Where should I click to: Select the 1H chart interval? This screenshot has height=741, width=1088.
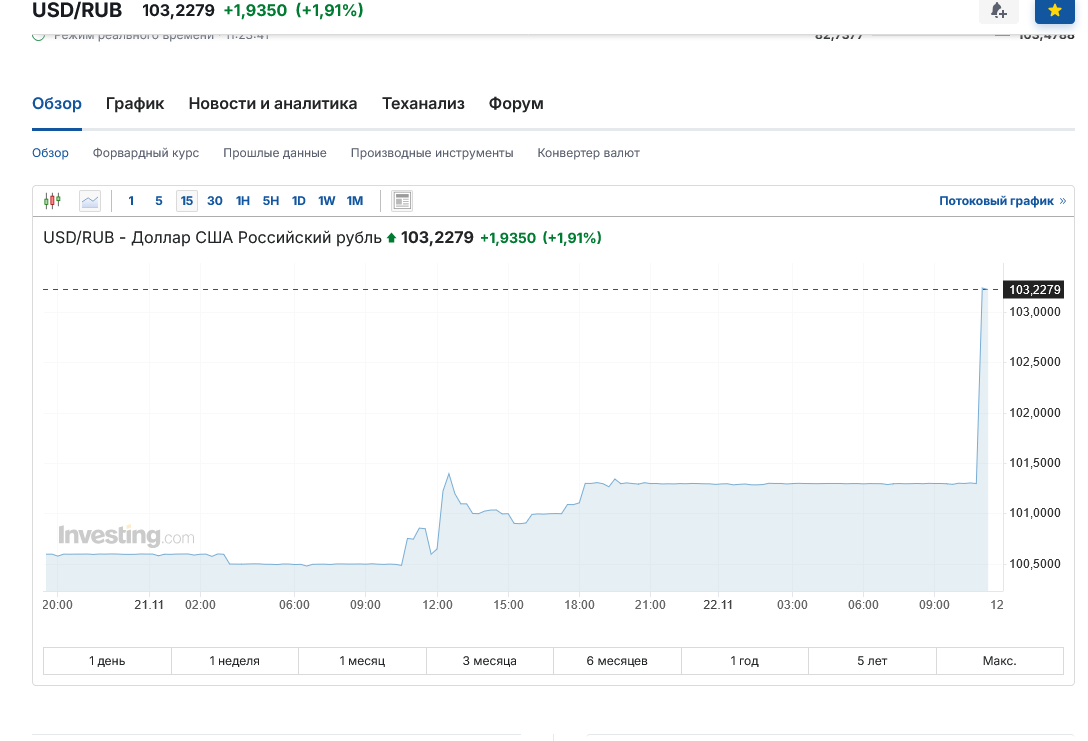coord(243,201)
